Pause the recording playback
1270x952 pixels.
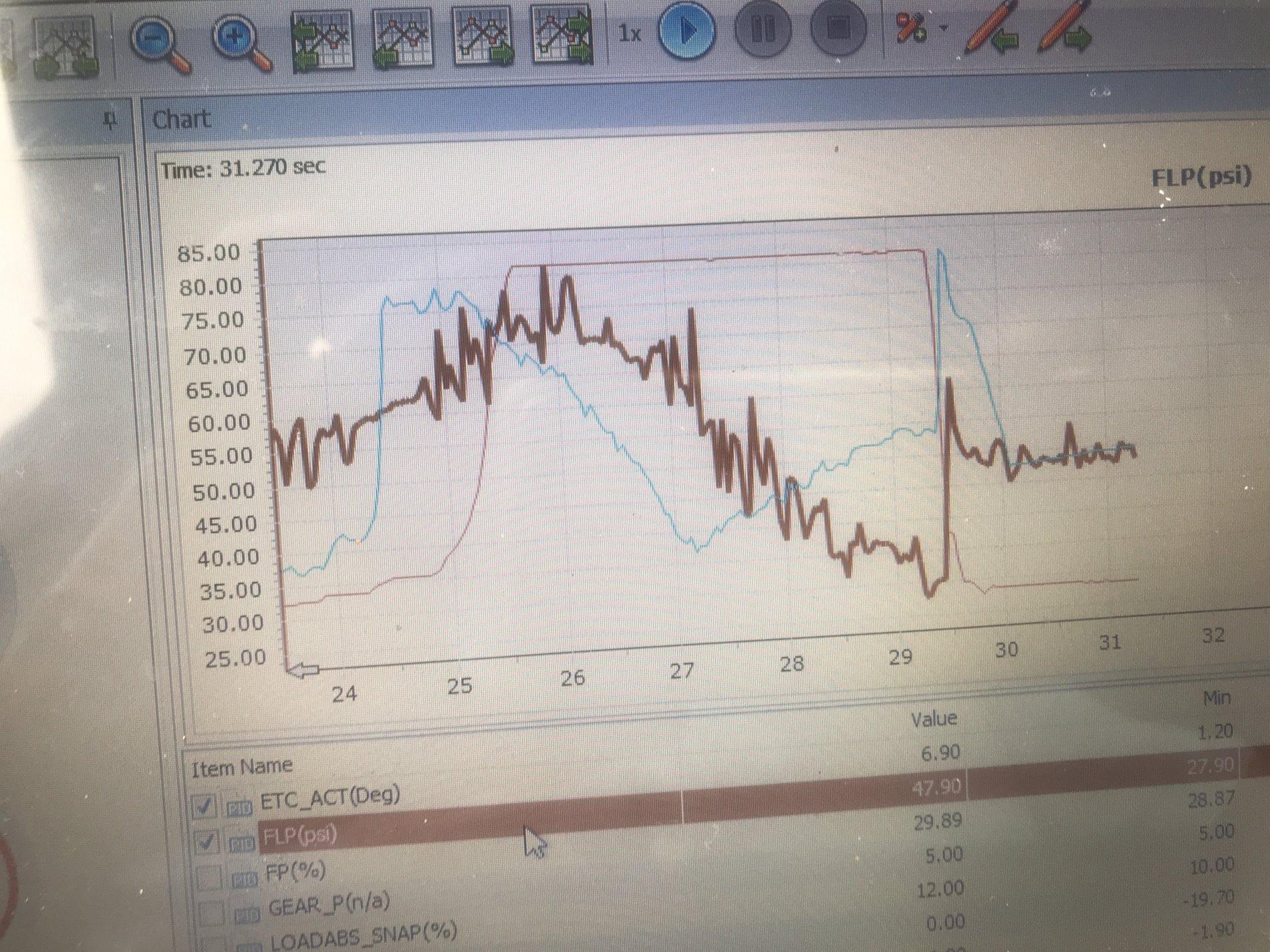pyautogui.click(x=763, y=30)
